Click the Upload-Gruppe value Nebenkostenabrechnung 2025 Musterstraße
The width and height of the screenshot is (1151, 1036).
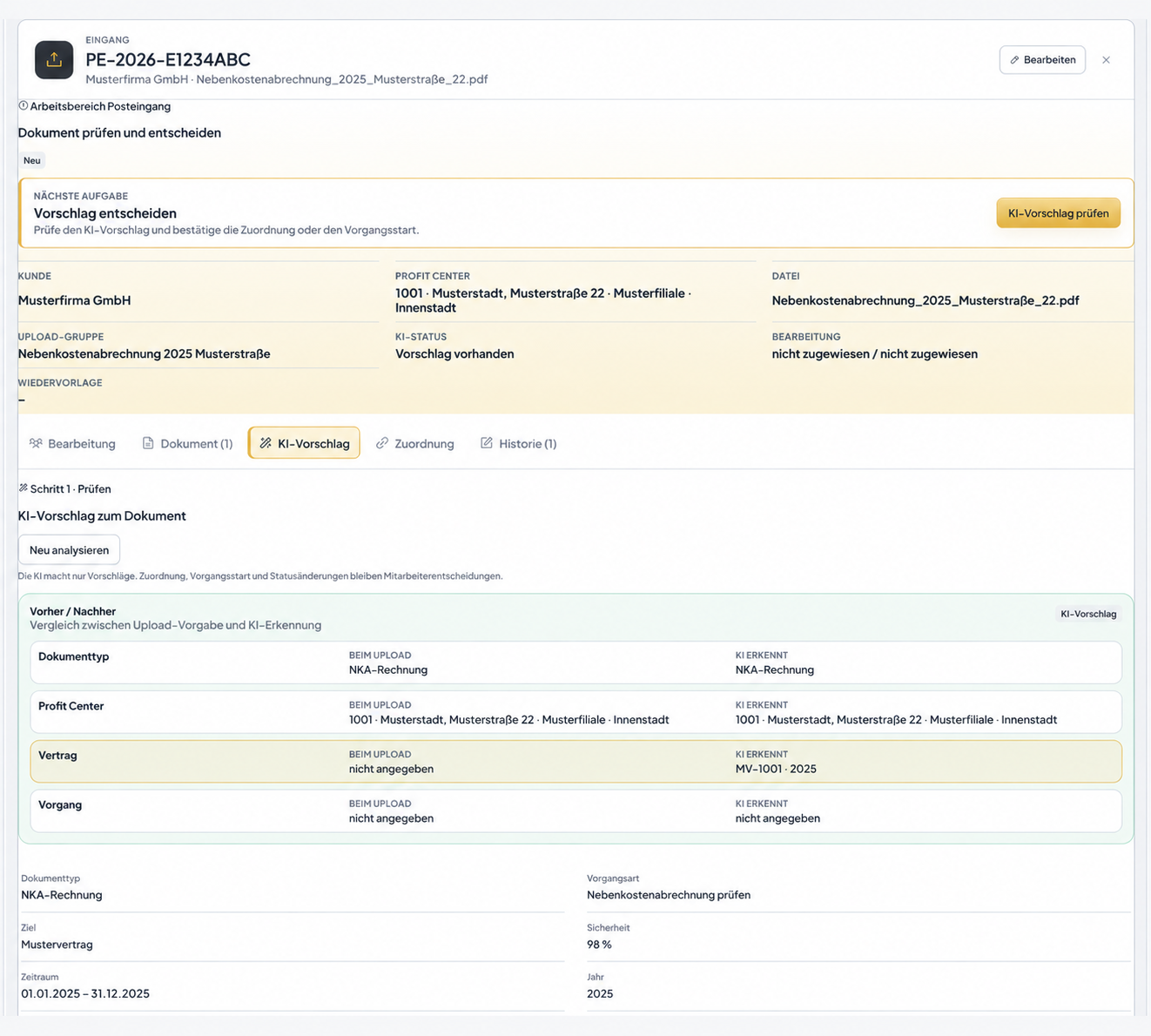click(x=145, y=353)
